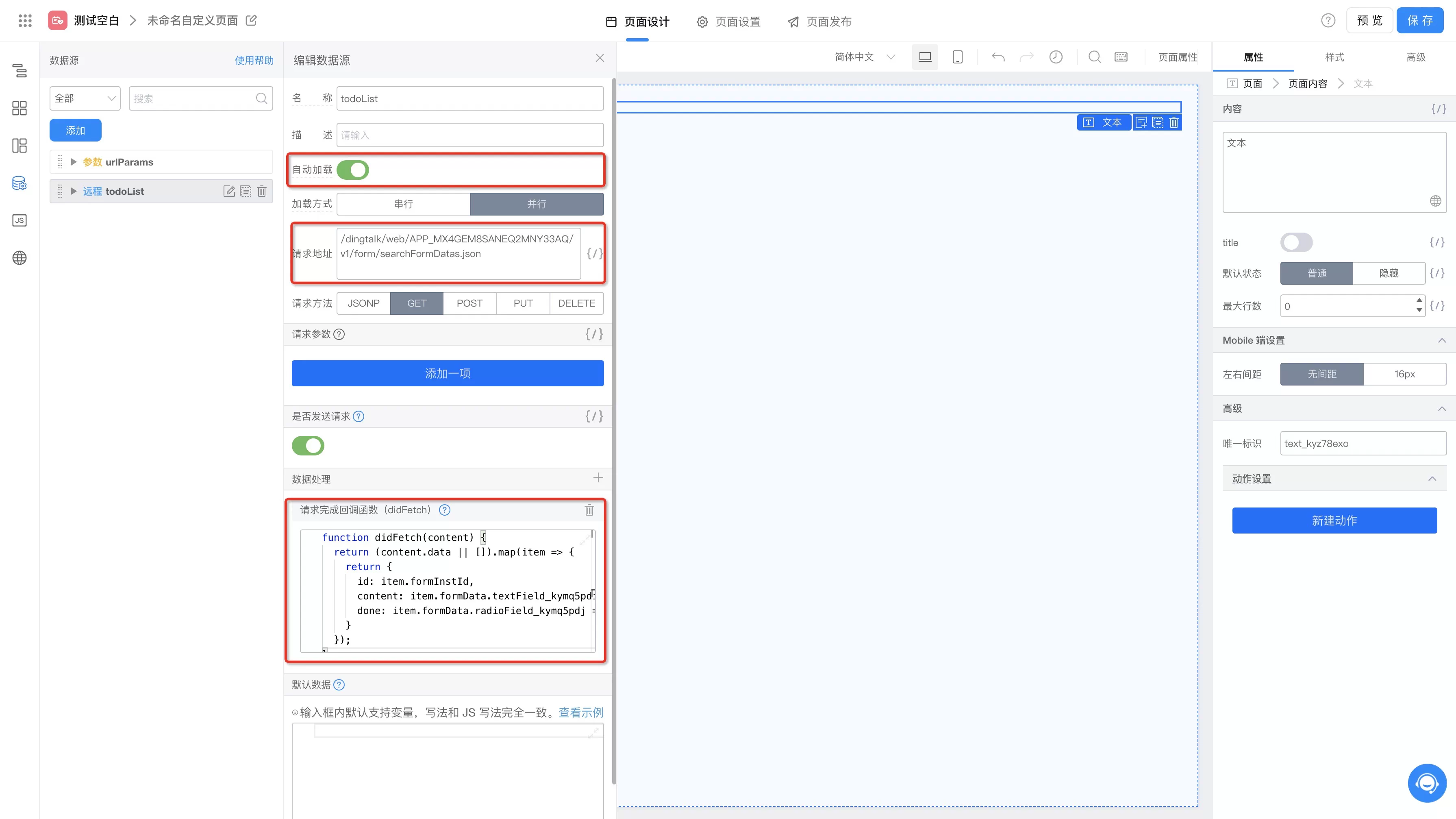Switch to the 样式 tab

click(x=1334, y=57)
